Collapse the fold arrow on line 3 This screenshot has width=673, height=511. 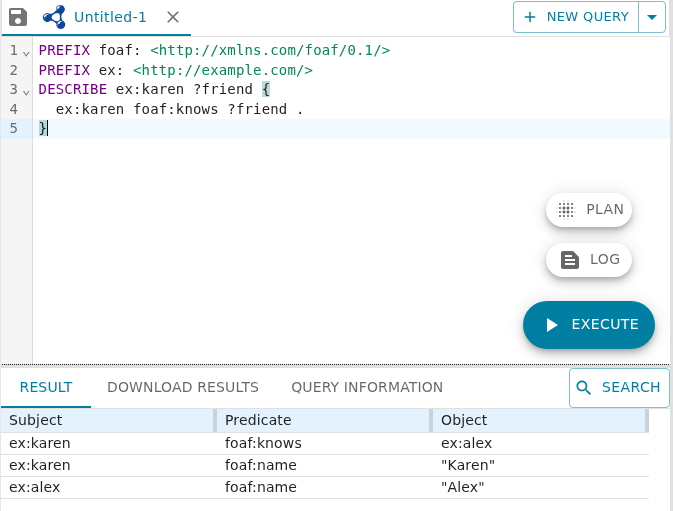(26, 92)
